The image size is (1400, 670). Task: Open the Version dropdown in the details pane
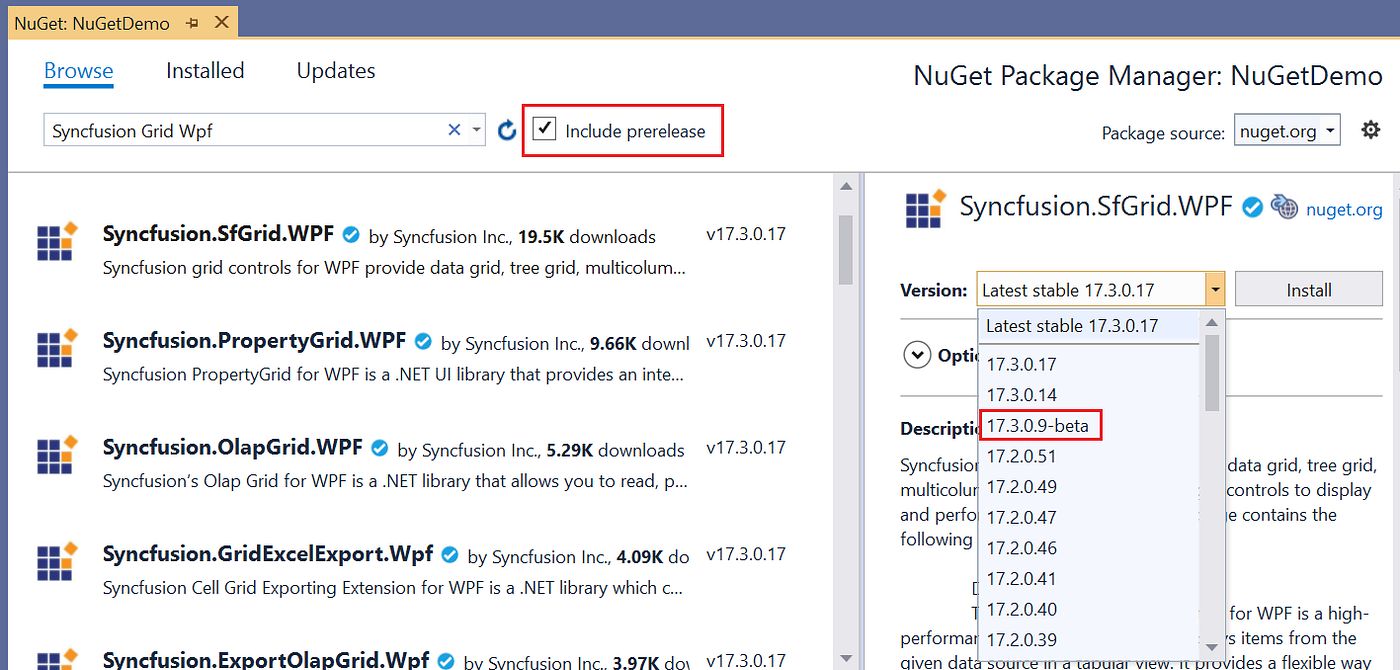(x=1215, y=288)
